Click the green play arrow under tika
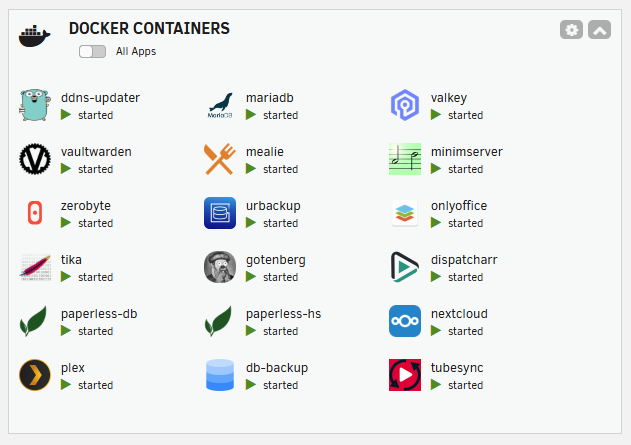 [66, 277]
